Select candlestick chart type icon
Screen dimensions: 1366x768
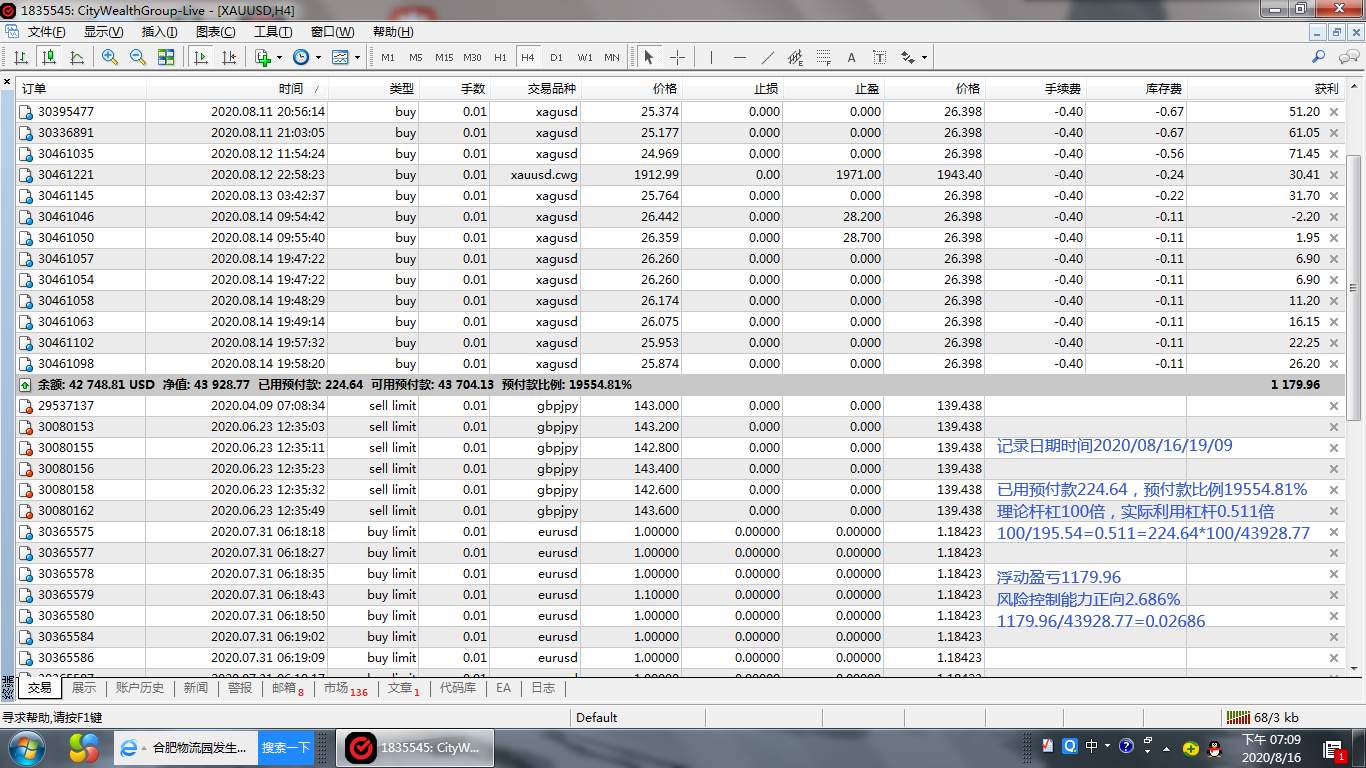(49, 57)
